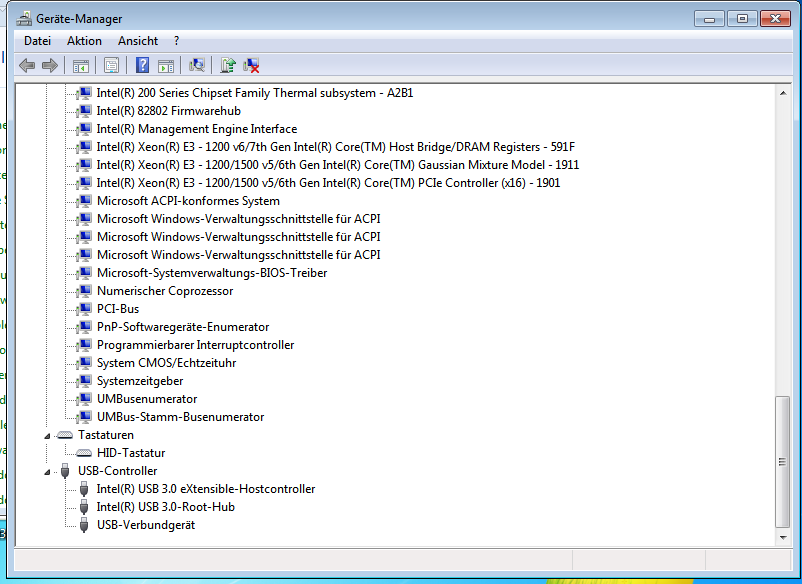Open the Properties toolbar icon
The width and height of the screenshot is (802, 584).
111,65
